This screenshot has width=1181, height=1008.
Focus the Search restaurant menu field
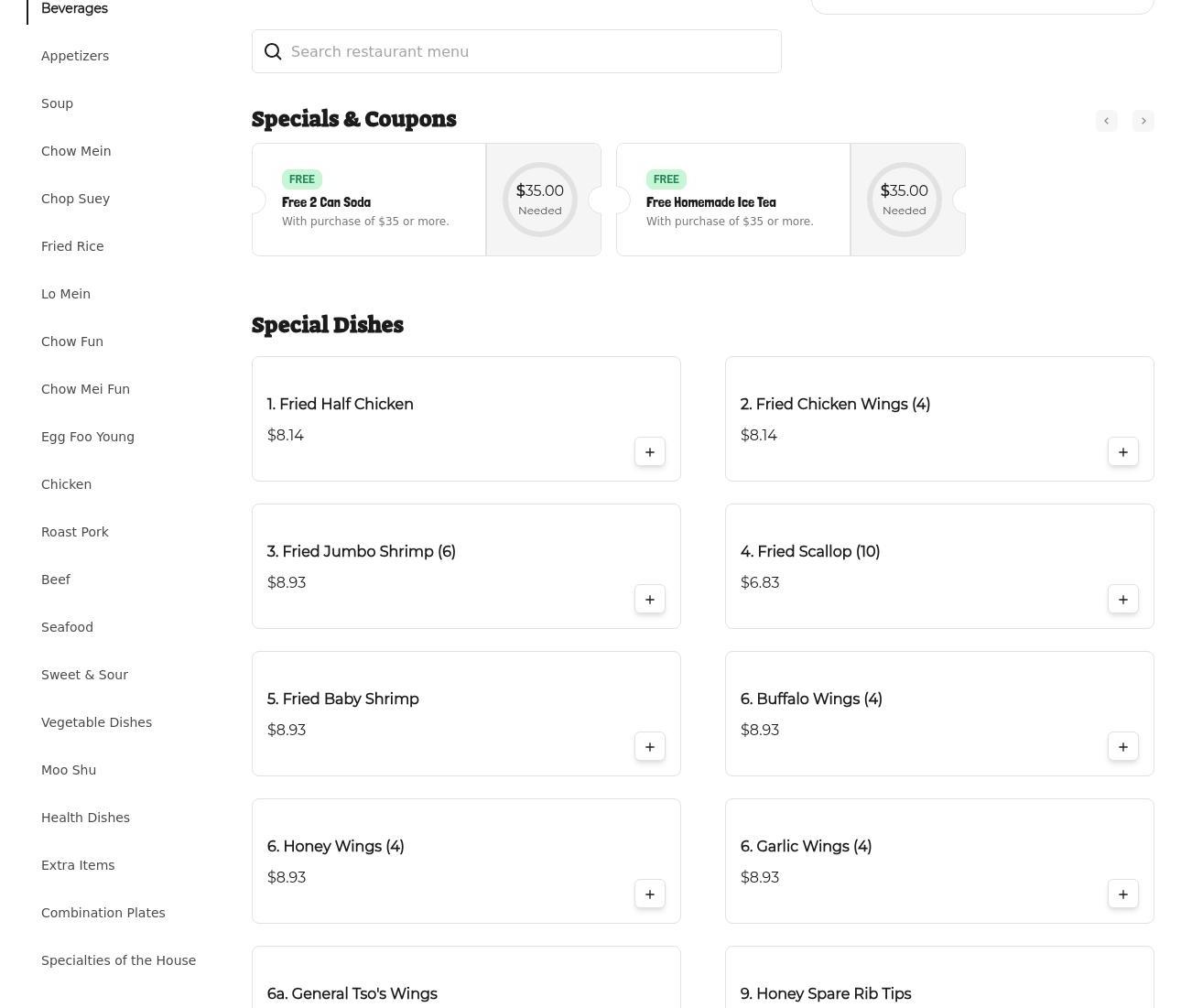pos(516,51)
